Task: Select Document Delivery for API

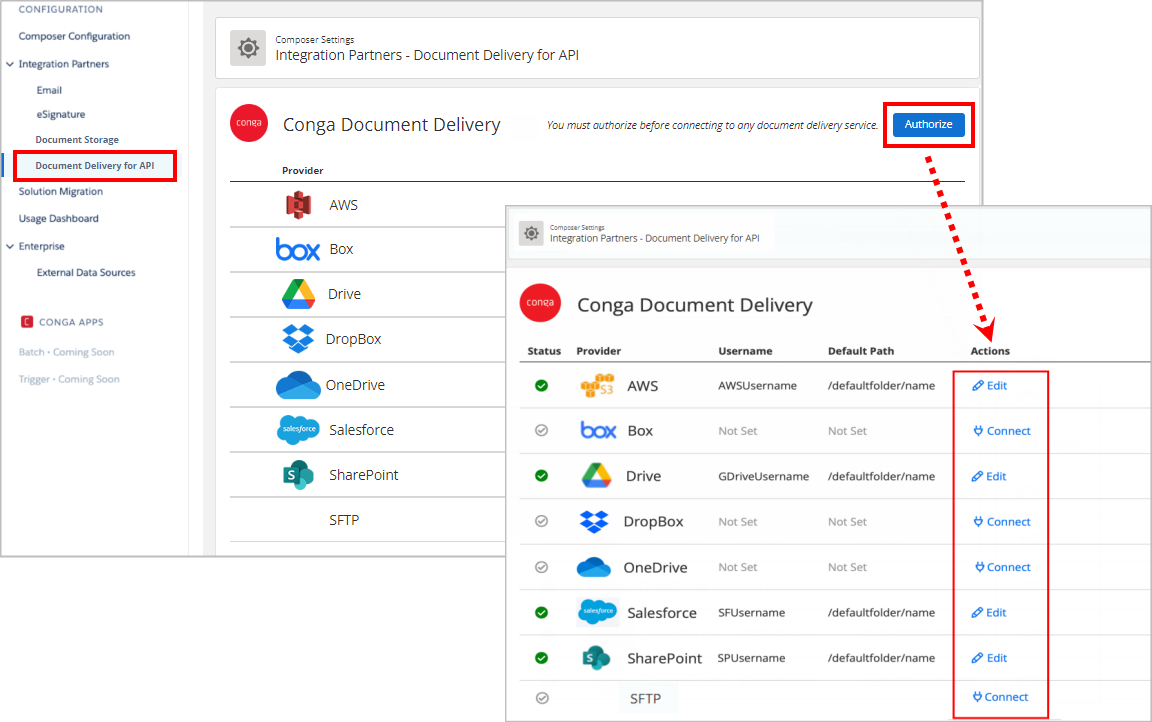Action: [95, 165]
